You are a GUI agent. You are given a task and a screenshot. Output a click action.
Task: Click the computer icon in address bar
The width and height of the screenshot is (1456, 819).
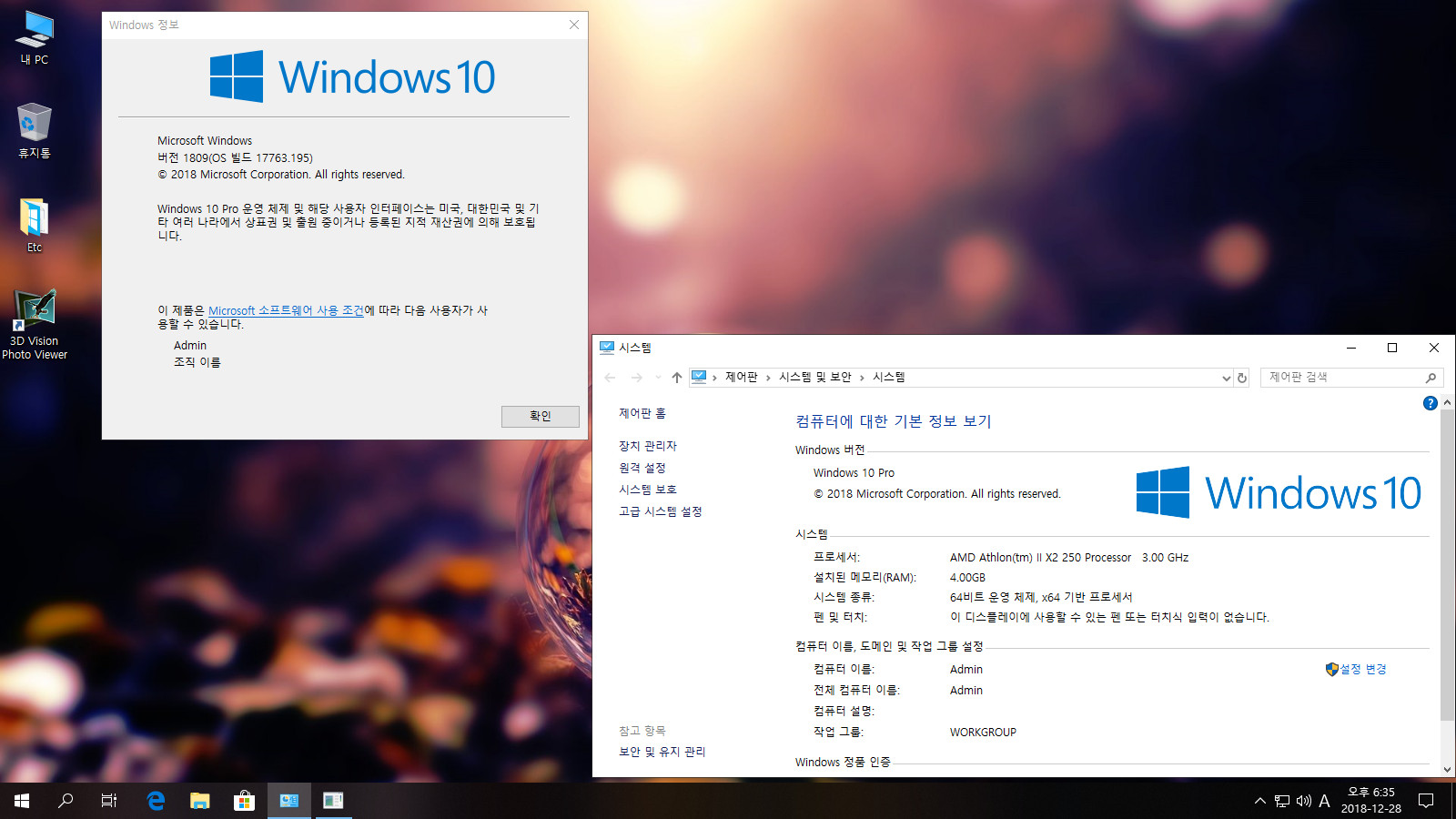coord(699,377)
